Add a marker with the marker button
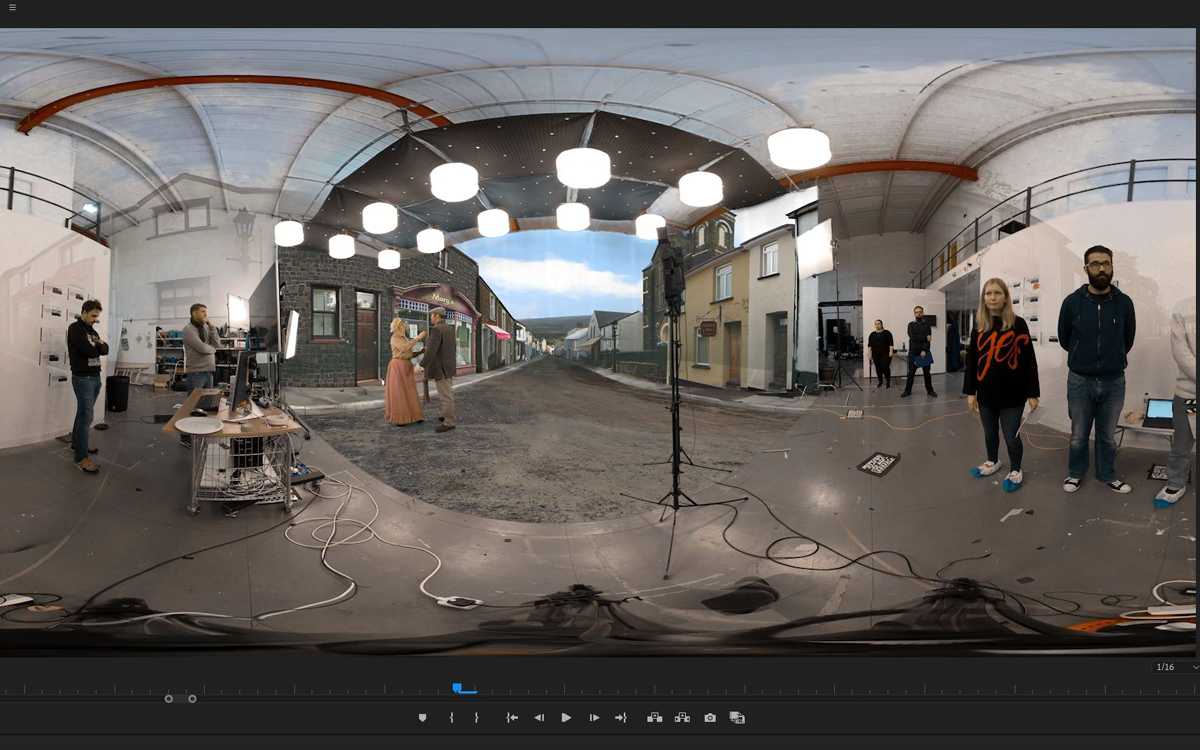This screenshot has width=1200, height=750. coord(423,718)
